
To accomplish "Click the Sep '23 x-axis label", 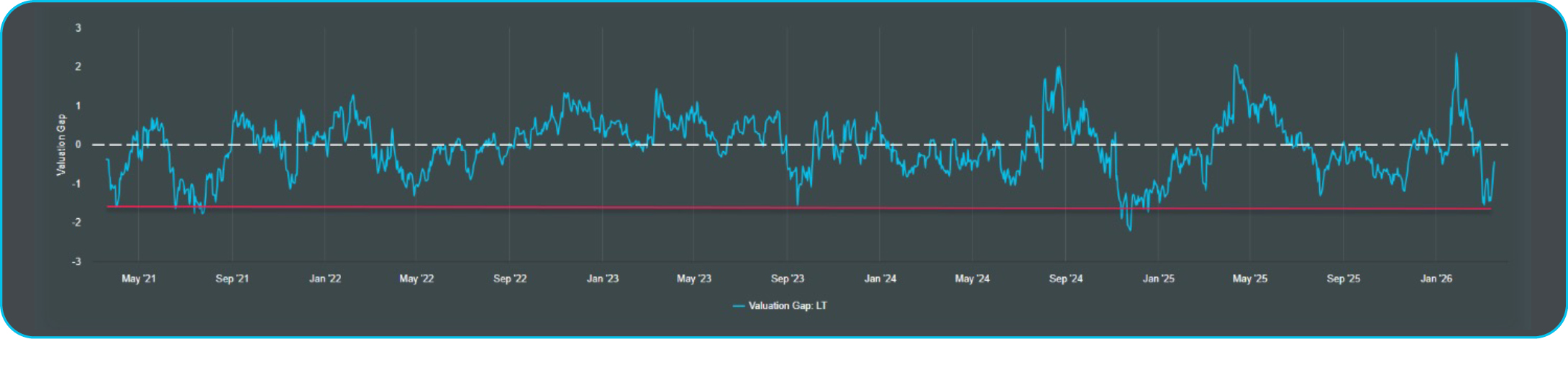I will pyautogui.click(x=787, y=279).
